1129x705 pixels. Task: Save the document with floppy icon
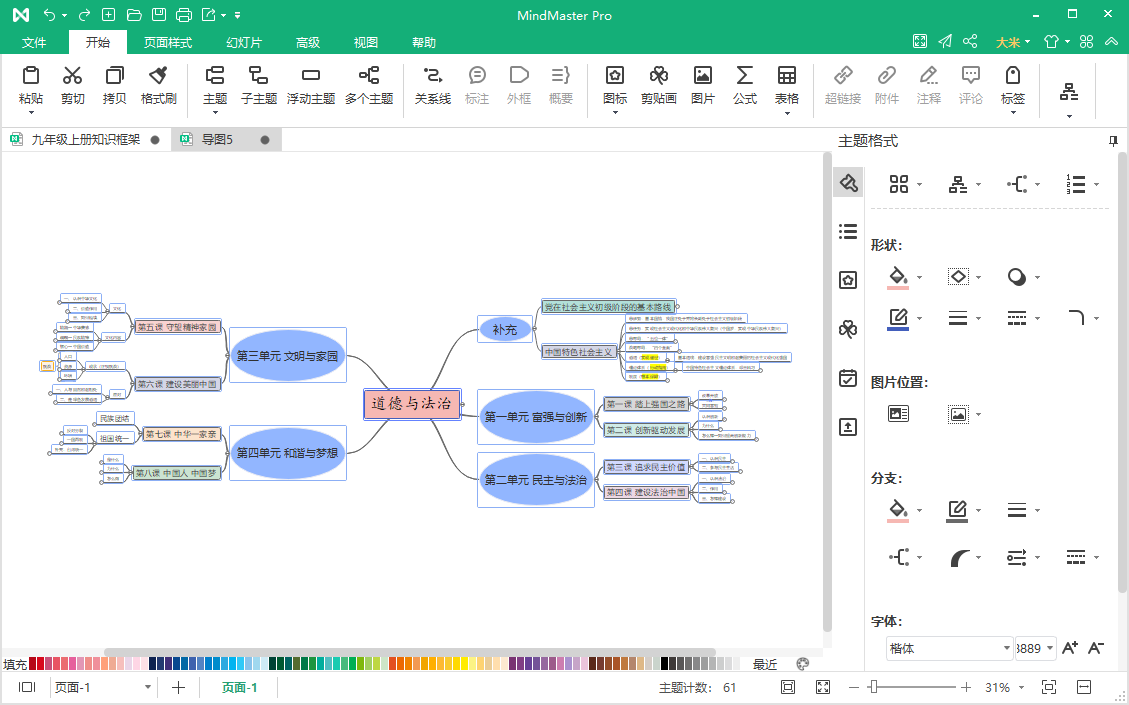coord(158,14)
